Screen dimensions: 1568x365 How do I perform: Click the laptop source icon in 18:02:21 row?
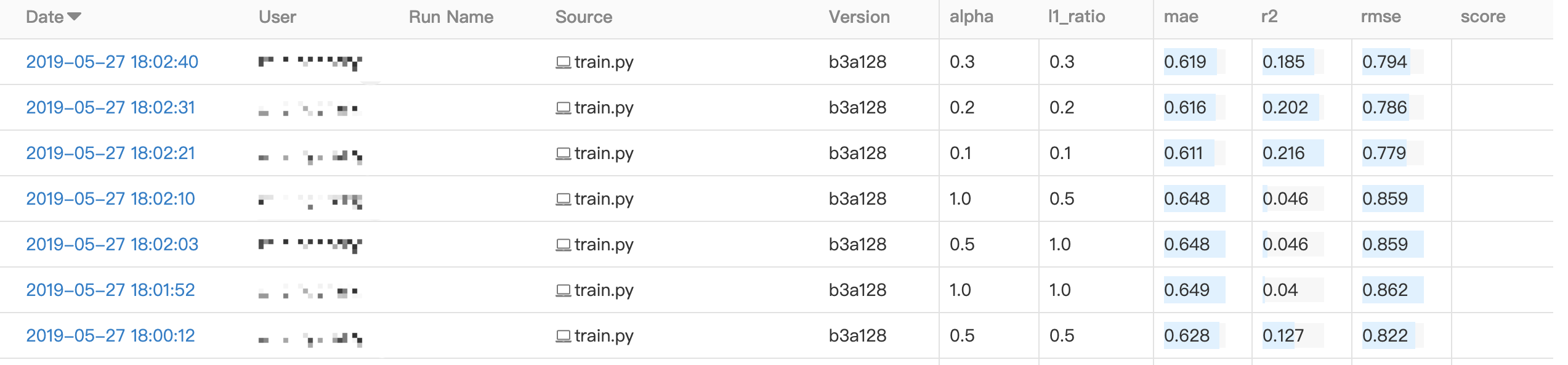point(563,154)
